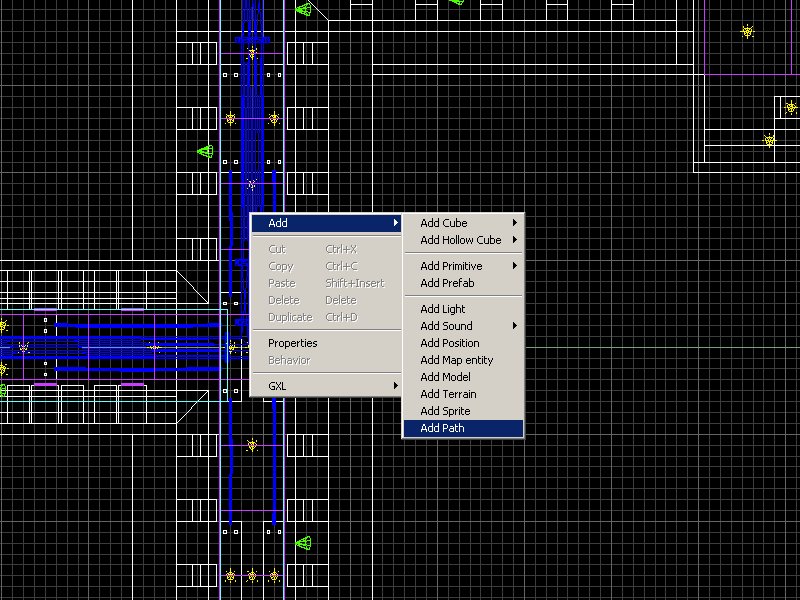Choose Add Light from the submenu
Viewport: 800px width, 600px height.
[443, 309]
